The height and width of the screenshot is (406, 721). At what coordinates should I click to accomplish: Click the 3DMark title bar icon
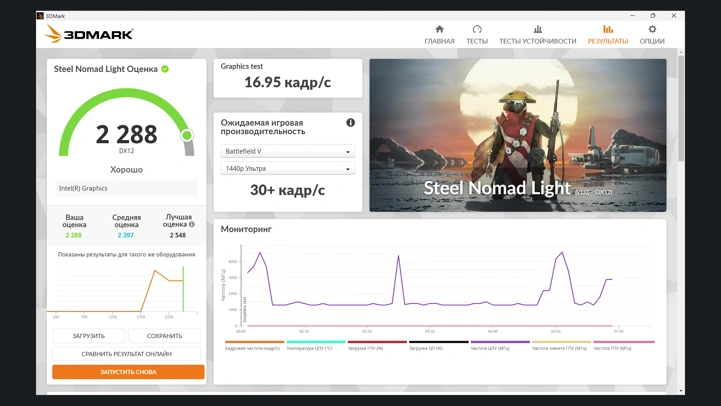[x=40, y=16]
